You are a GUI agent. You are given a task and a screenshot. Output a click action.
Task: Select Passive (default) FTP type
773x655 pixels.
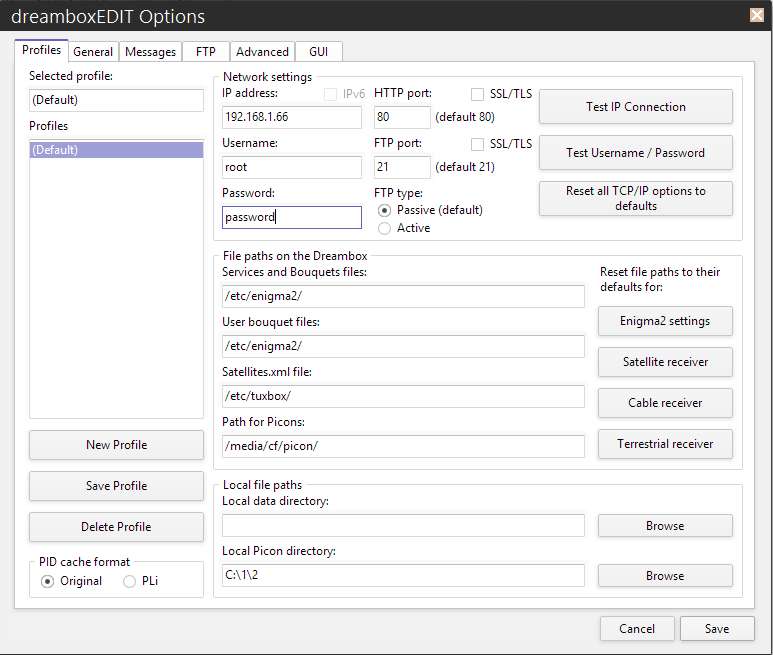tap(385, 210)
